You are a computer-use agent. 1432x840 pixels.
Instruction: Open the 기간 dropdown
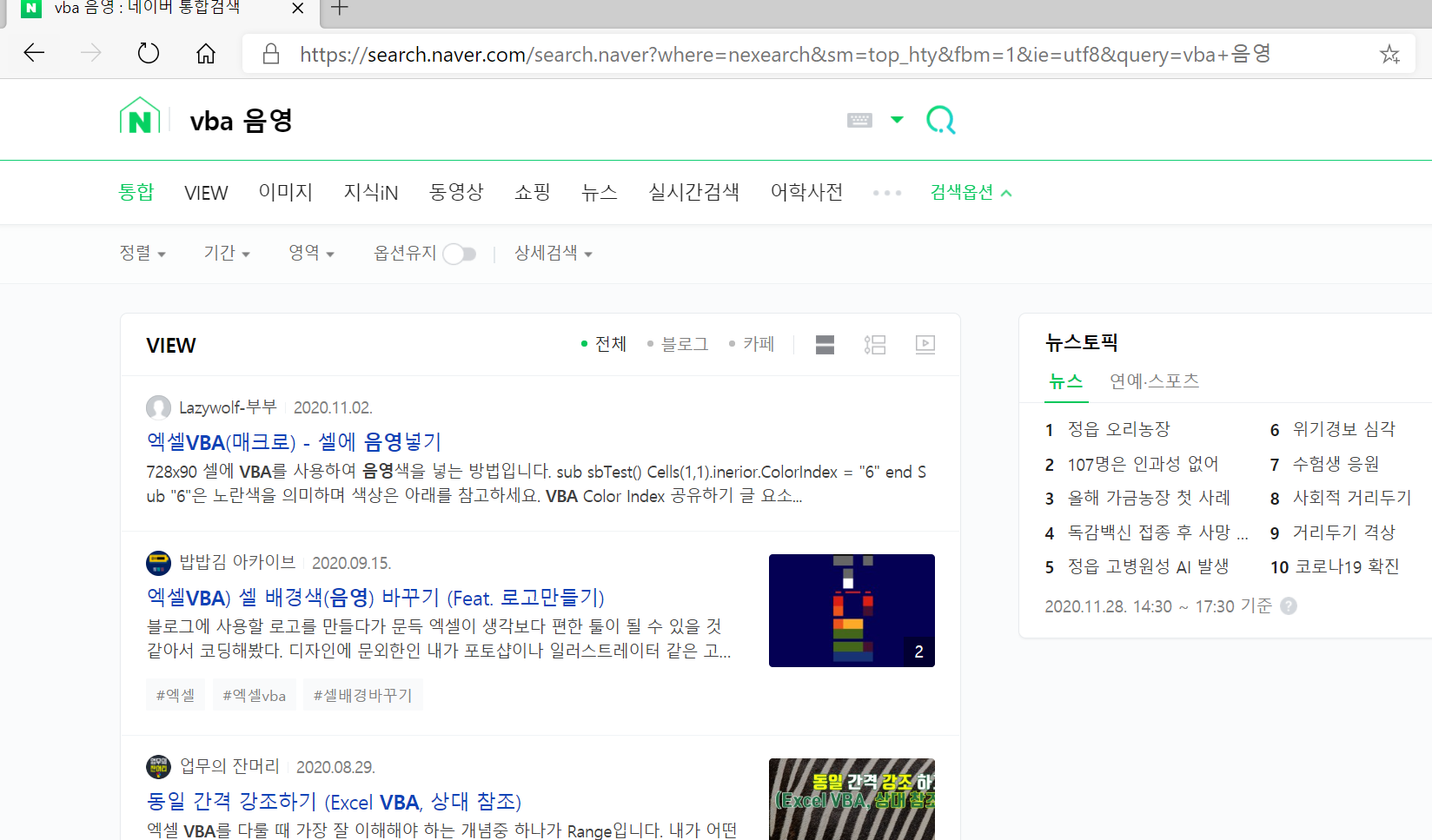[227, 253]
